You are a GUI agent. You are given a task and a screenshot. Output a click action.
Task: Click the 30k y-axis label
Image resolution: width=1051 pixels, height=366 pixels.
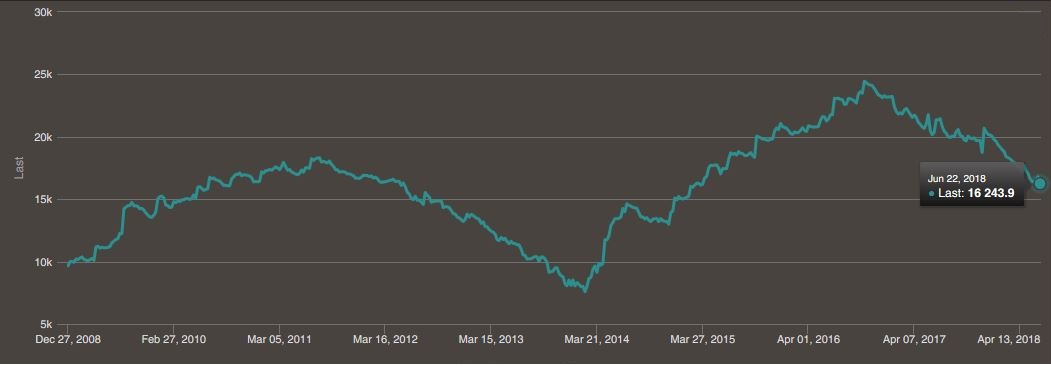coord(44,12)
